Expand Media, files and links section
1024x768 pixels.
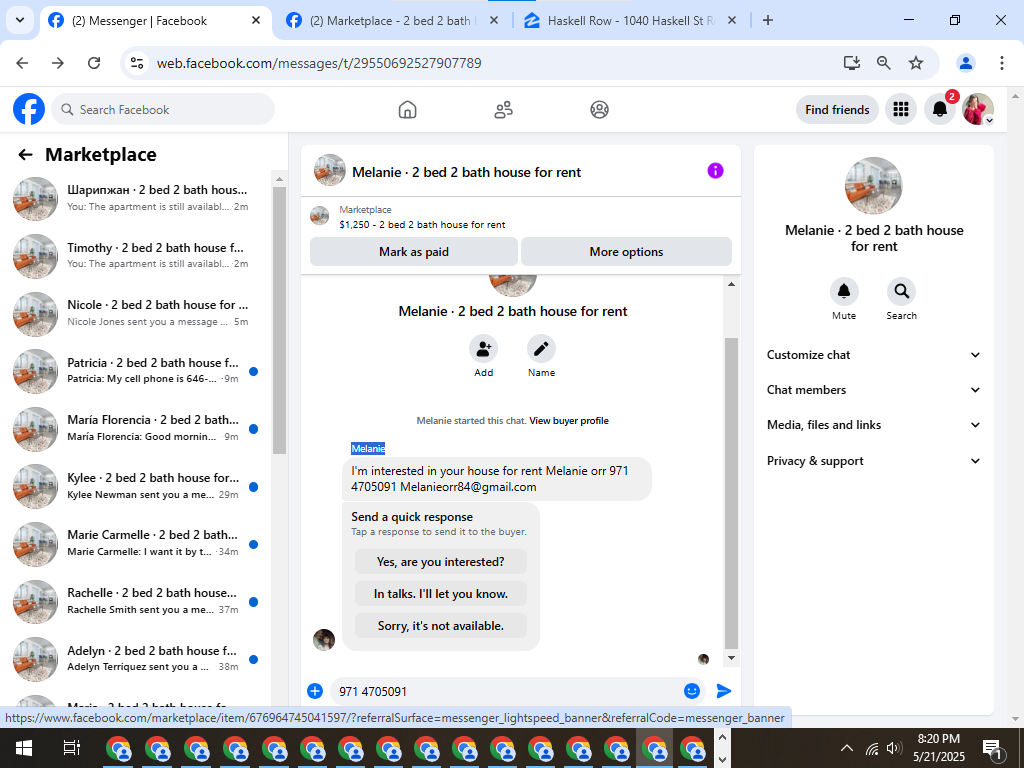point(874,425)
